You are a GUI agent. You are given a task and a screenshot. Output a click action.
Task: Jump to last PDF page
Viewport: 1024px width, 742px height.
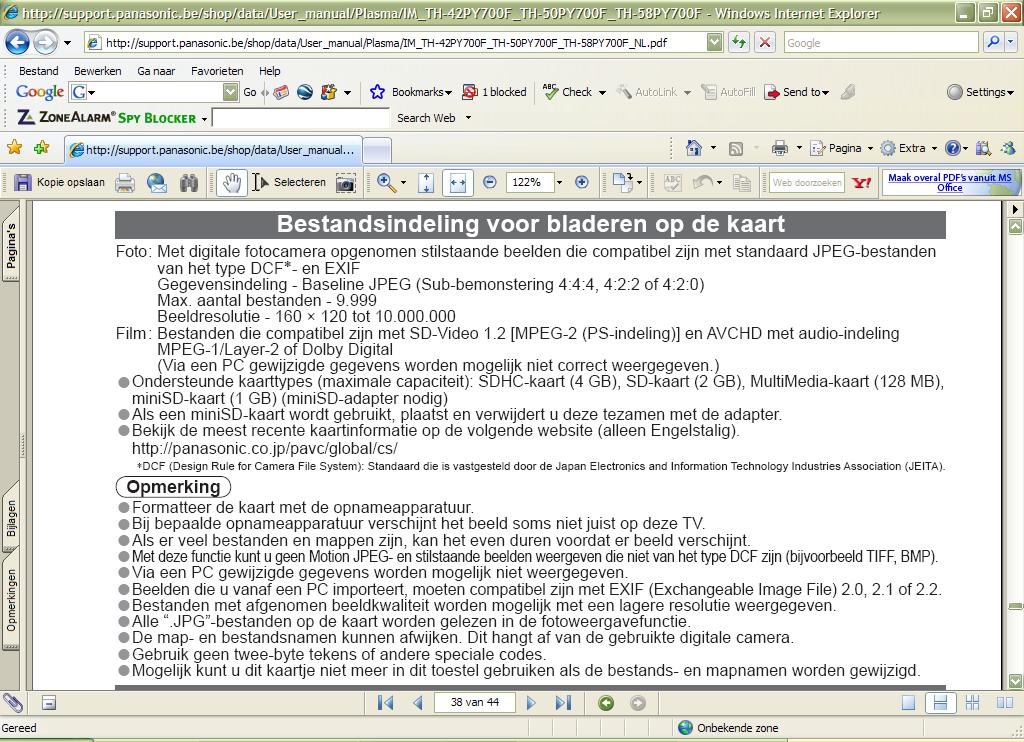tap(563, 703)
